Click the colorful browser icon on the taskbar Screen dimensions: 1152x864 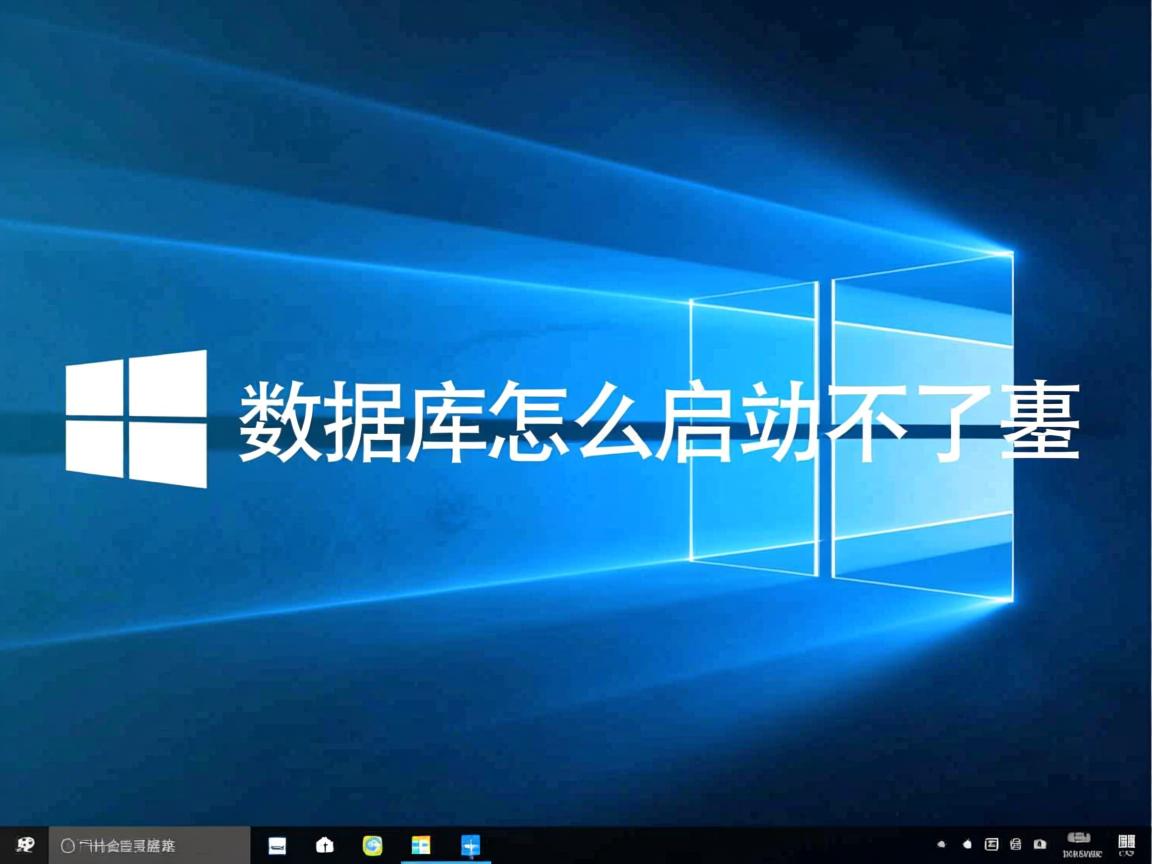371,845
